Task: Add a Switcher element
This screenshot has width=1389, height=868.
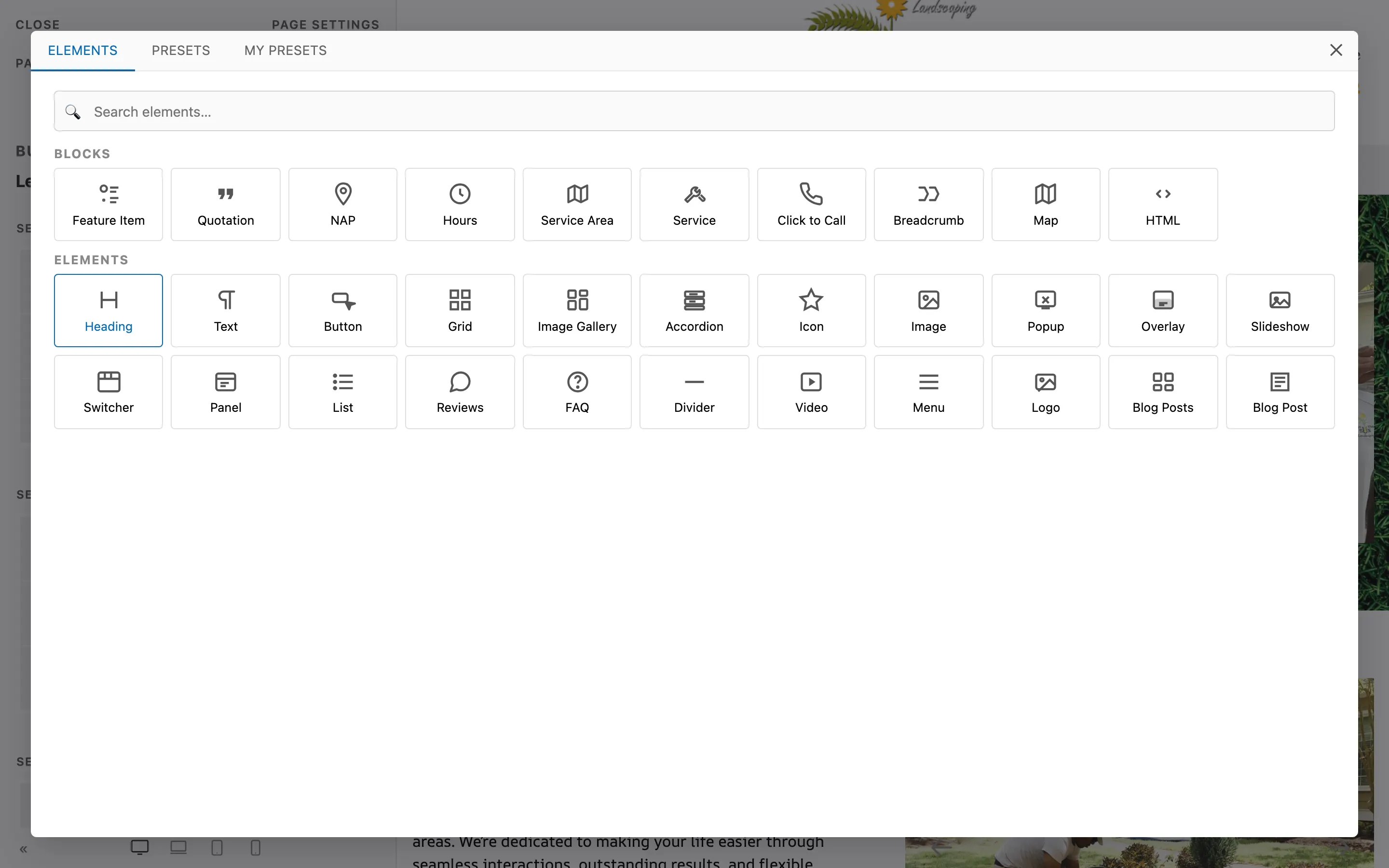Action: (109, 392)
